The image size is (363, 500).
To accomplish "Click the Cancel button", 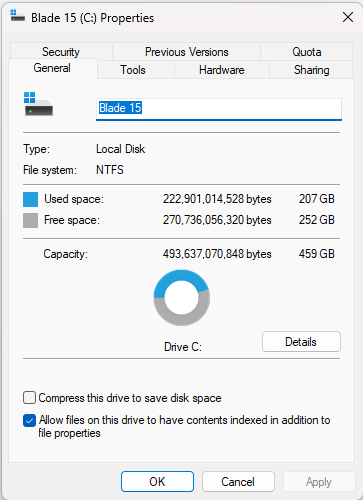I will pyautogui.click(x=238, y=481).
